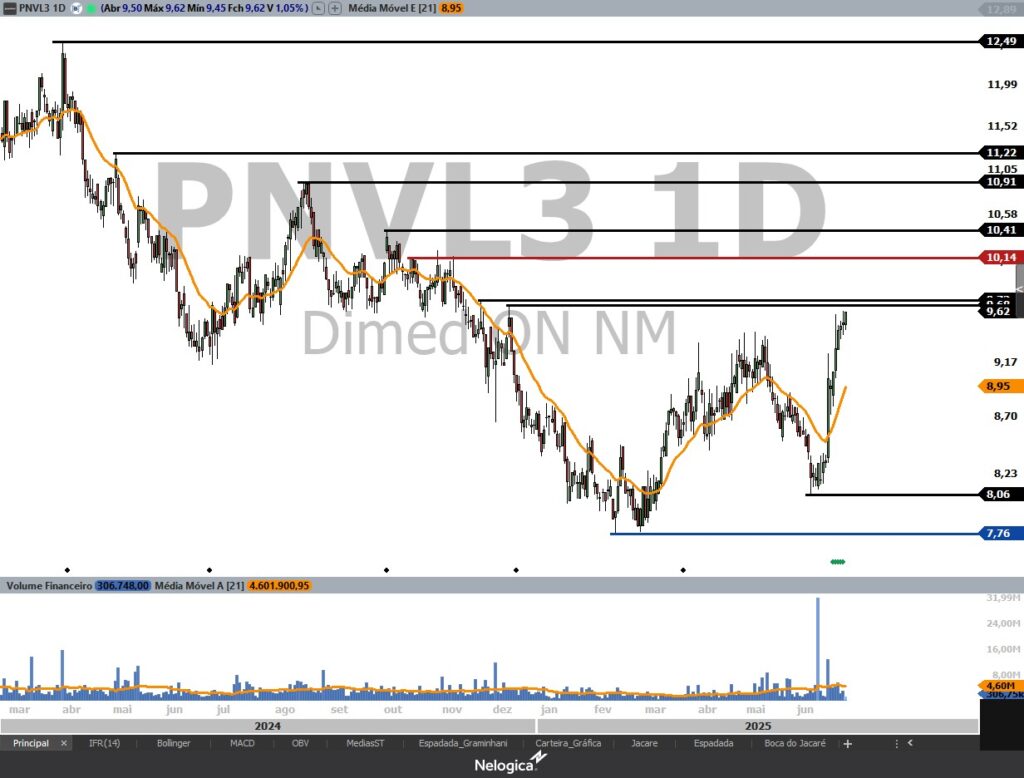
Task: Close the Principal tab
Action: (x=64, y=743)
